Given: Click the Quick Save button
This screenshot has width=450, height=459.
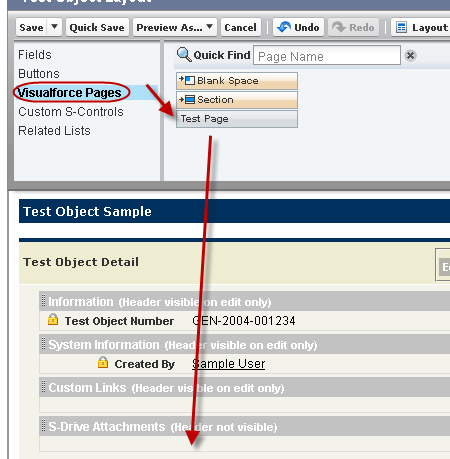Looking at the screenshot, I should [x=97, y=27].
